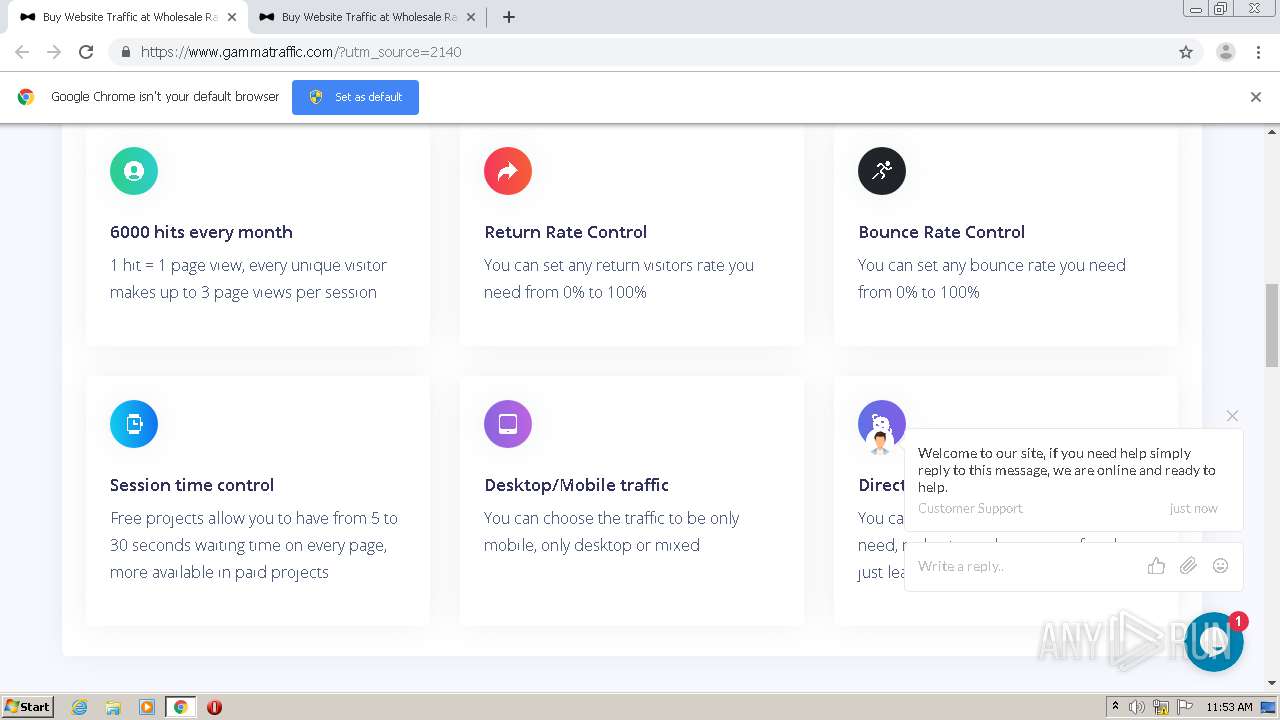This screenshot has height=720, width=1280.
Task: Select the first Buy Website Traffic tab
Action: pyautogui.click(x=128, y=17)
